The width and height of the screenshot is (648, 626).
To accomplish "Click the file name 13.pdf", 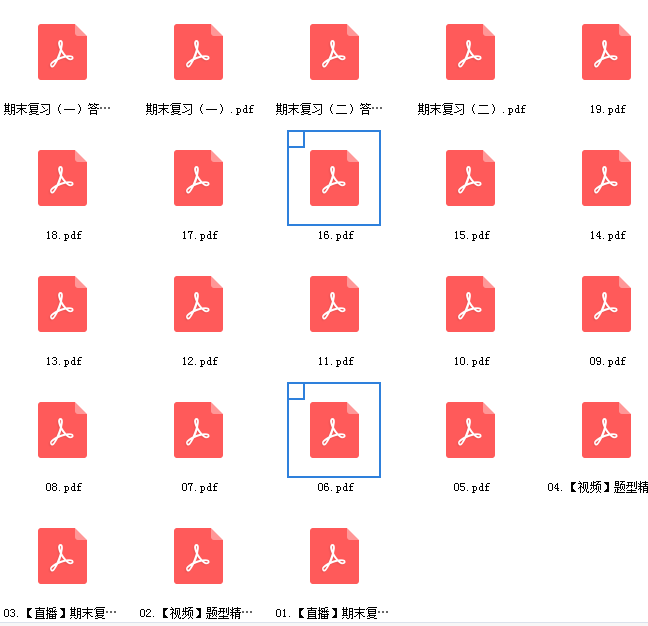I will point(64,362).
